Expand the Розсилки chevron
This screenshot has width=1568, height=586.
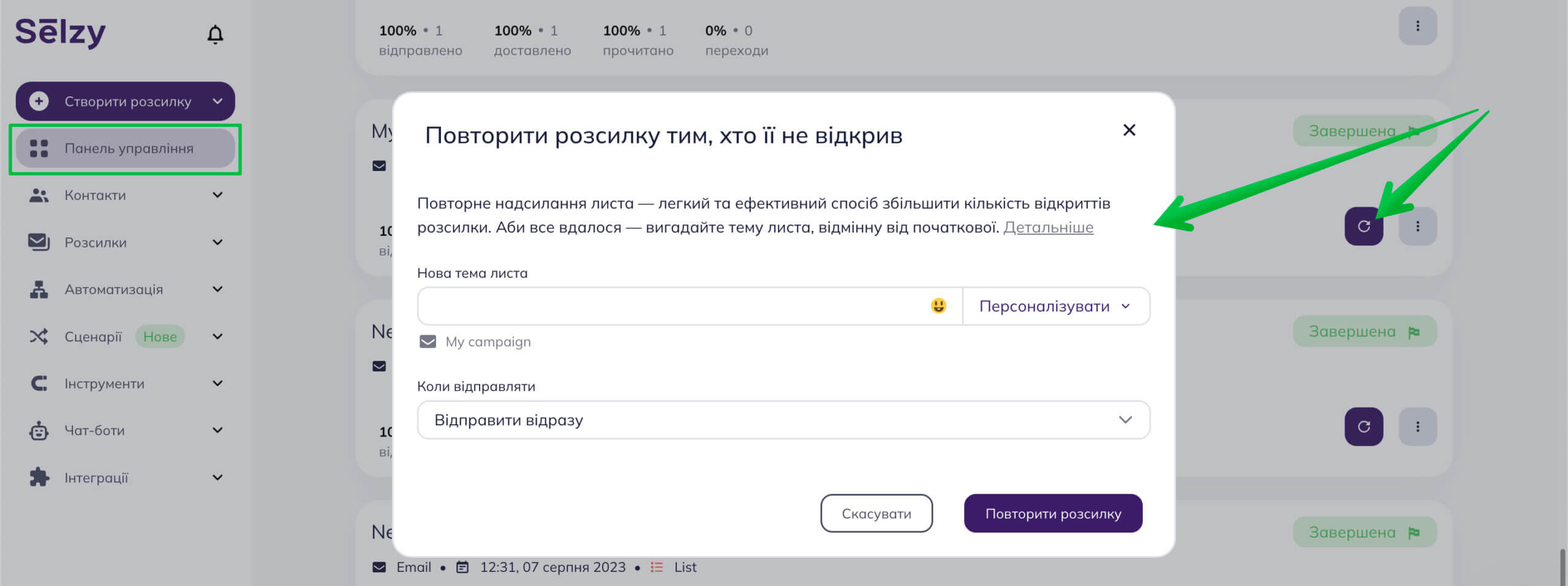point(217,242)
